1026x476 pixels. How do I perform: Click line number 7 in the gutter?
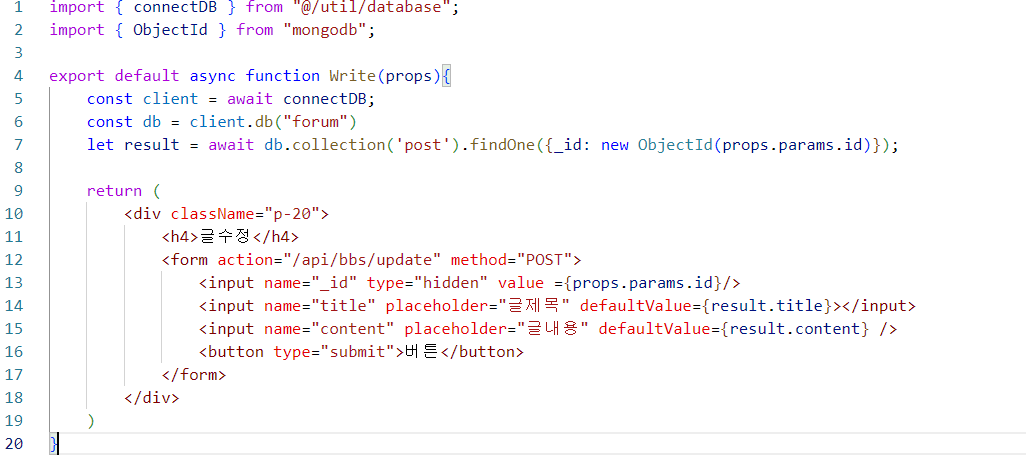18,145
